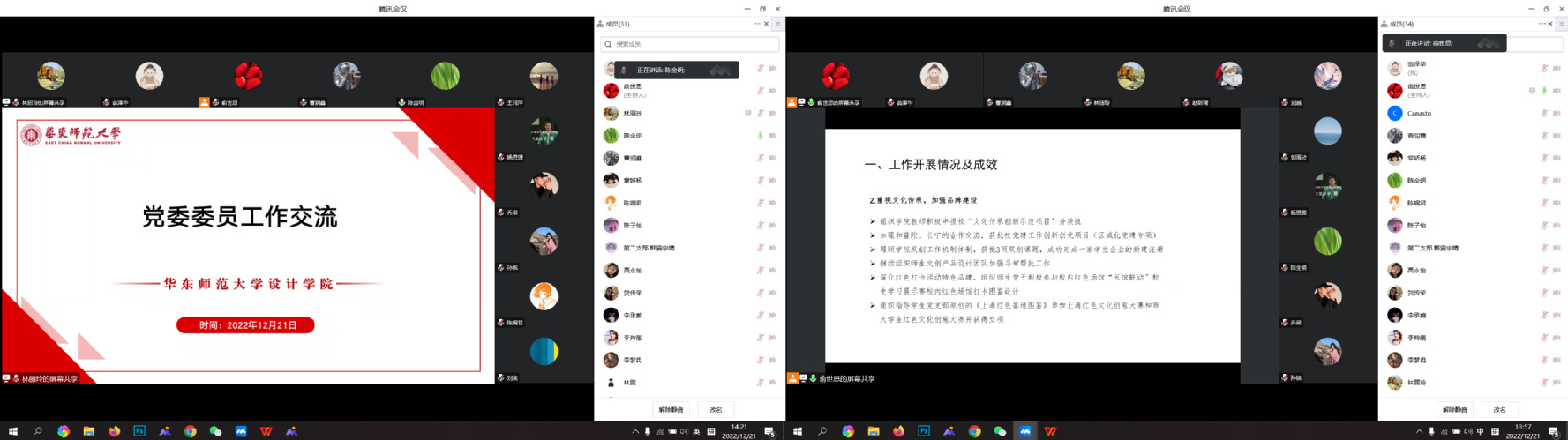Select member 第二支部 韩偲宇晴 in 成员(33) list
This screenshot has height=440, width=1568.
(x=690, y=248)
